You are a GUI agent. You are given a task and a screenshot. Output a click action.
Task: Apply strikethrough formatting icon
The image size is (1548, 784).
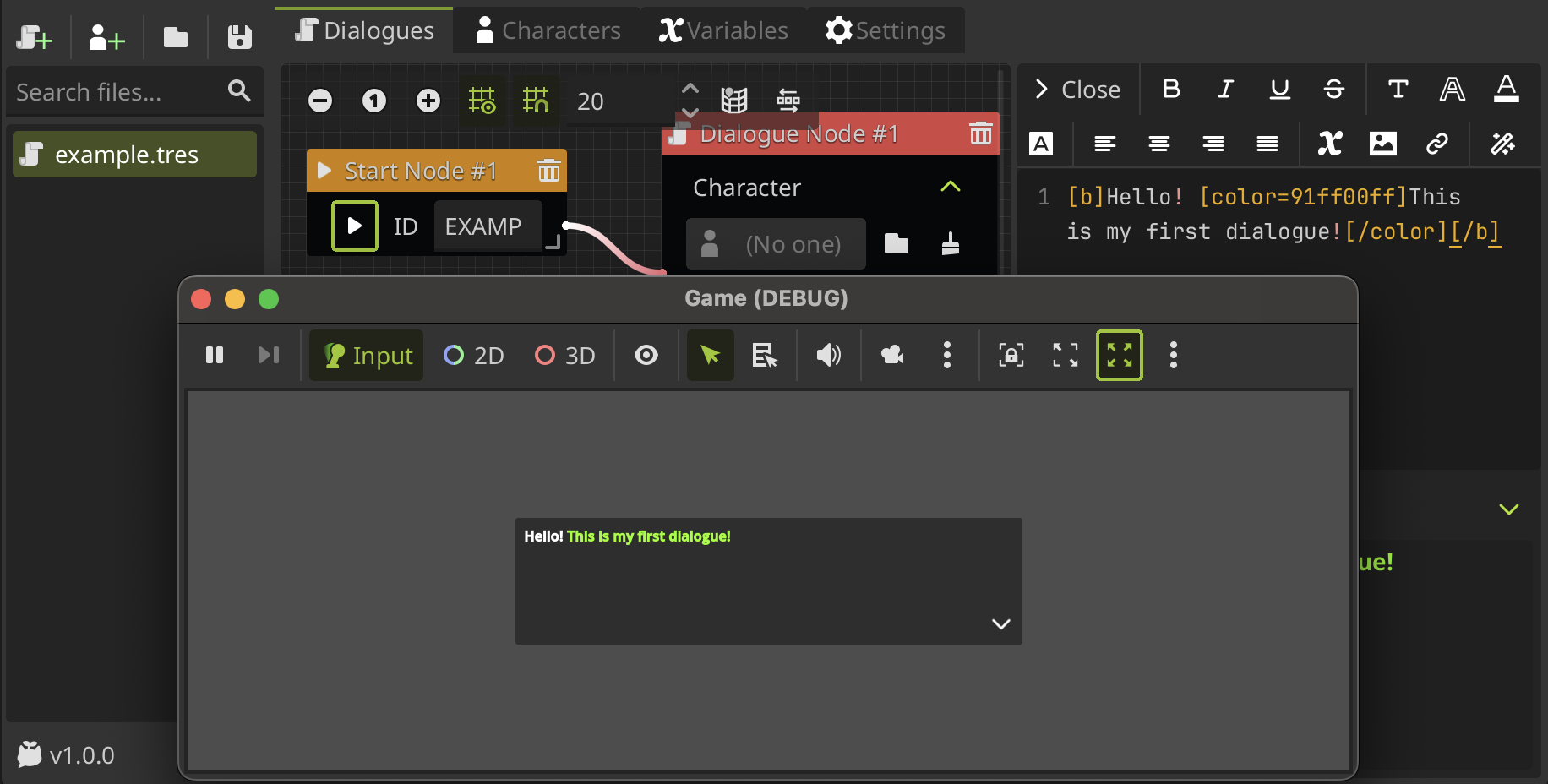pos(1334,90)
